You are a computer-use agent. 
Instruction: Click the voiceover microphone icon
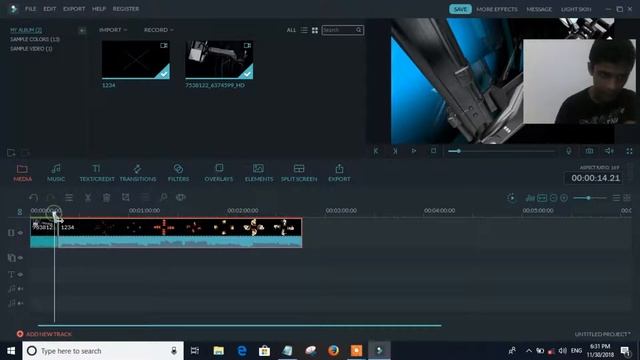click(569, 151)
